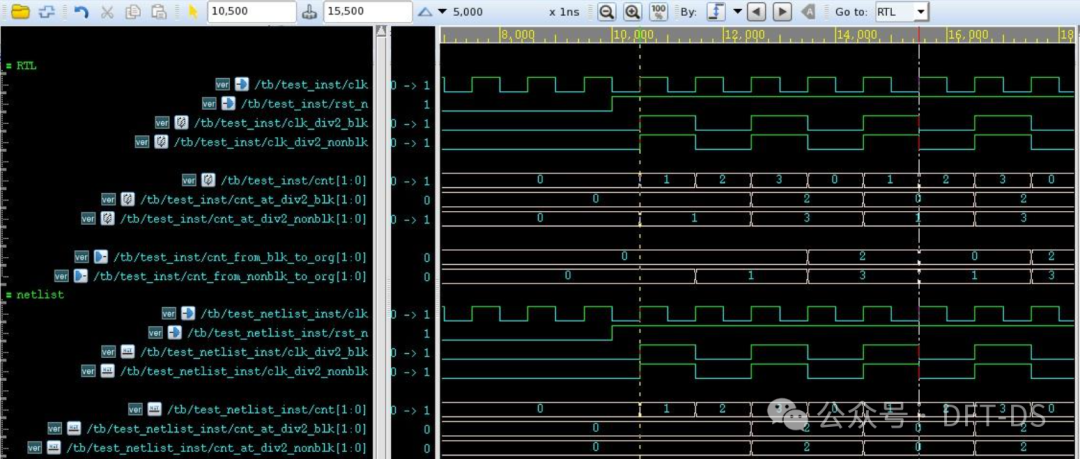Click the primary cursor time field showing 10,500

coord(251,12)
